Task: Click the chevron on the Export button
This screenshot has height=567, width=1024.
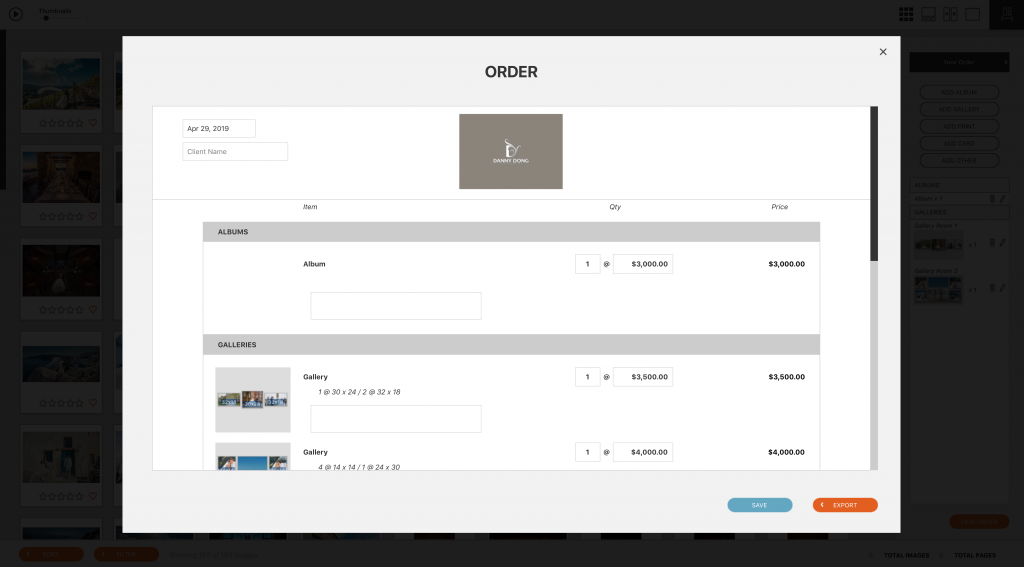Action: tap(822, 505)
